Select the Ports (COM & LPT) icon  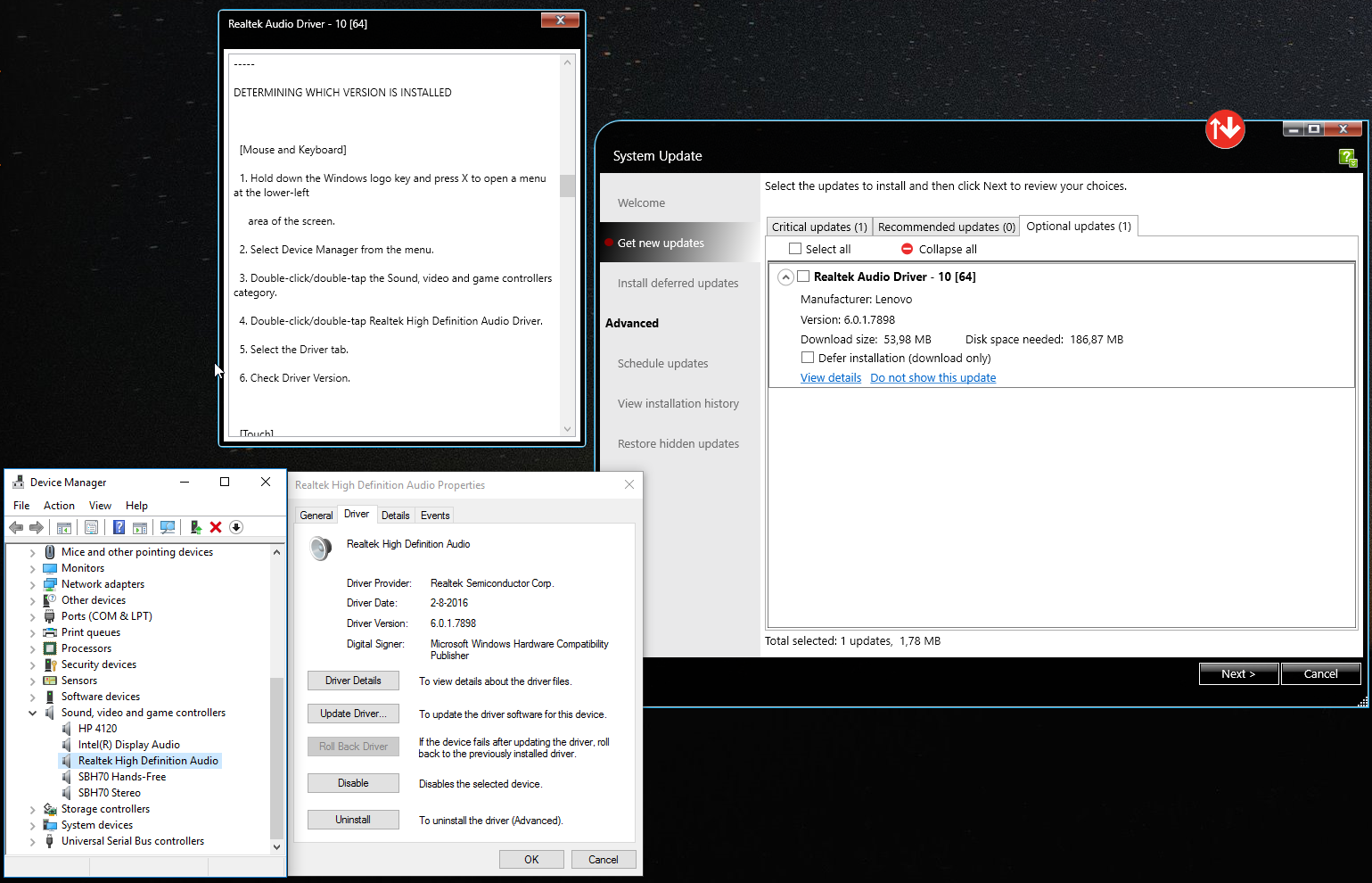click(50, 616)
